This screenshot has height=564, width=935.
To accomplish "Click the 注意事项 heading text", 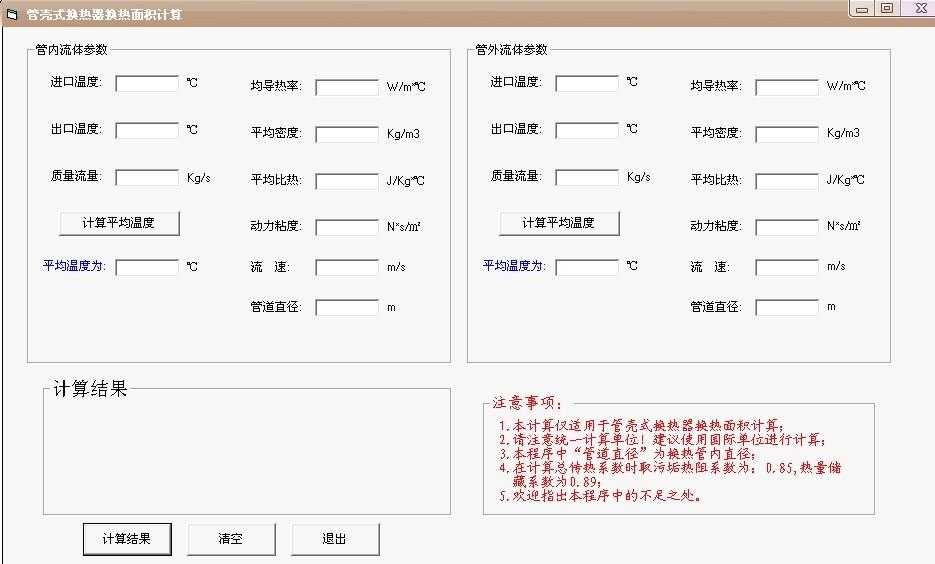I will click(527, 403).
